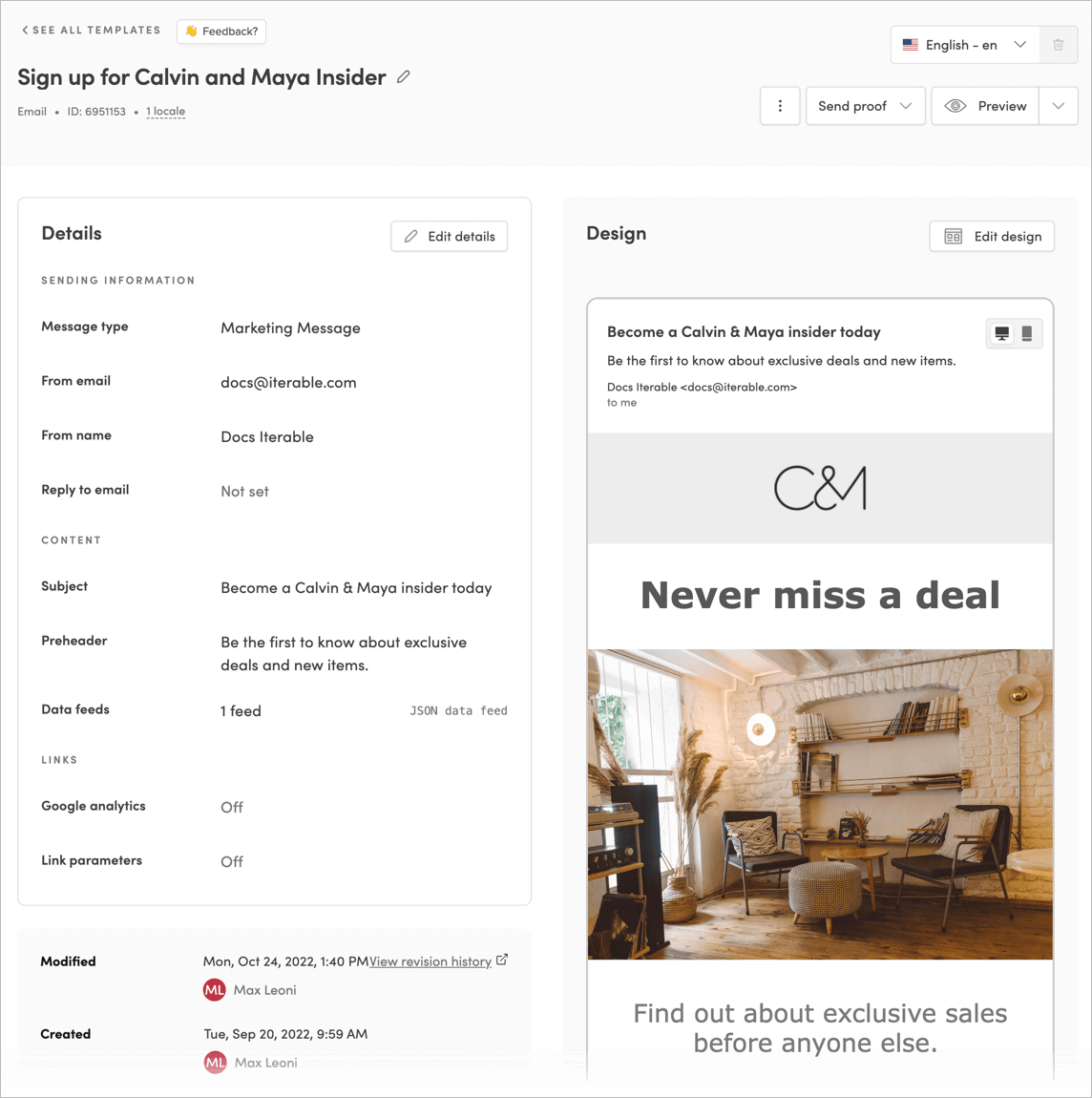Click the pencil icon on Edit details
Viewport: 1092px width, 1098px height.
pos(410,236)
